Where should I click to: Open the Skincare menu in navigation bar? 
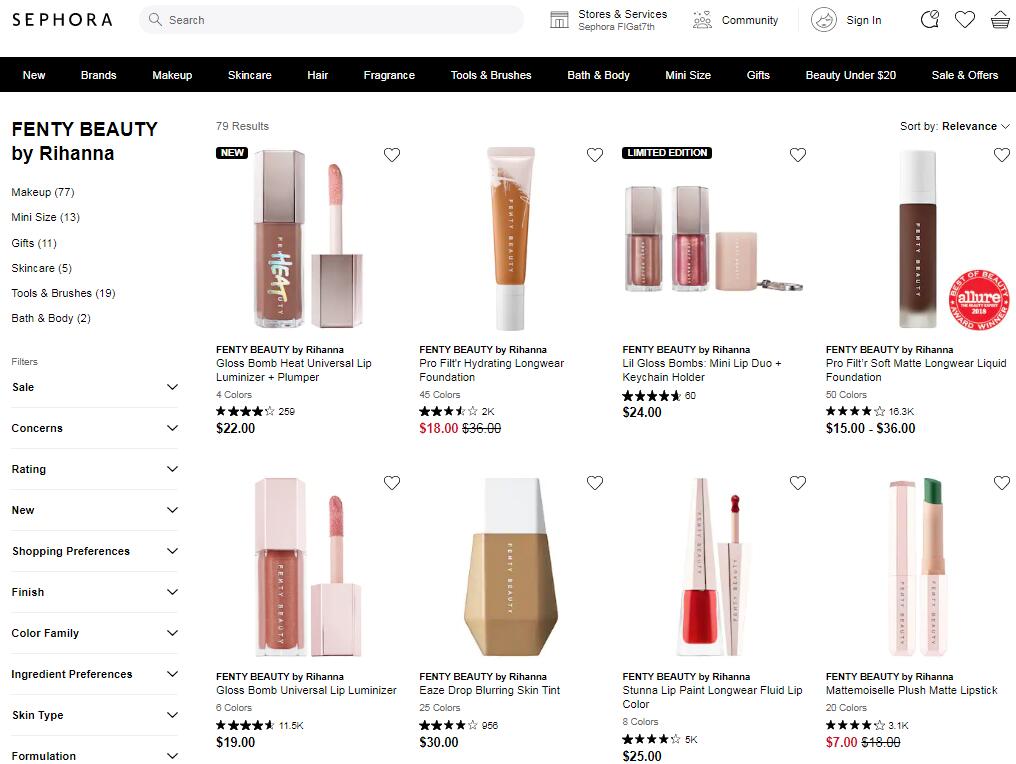249,75
